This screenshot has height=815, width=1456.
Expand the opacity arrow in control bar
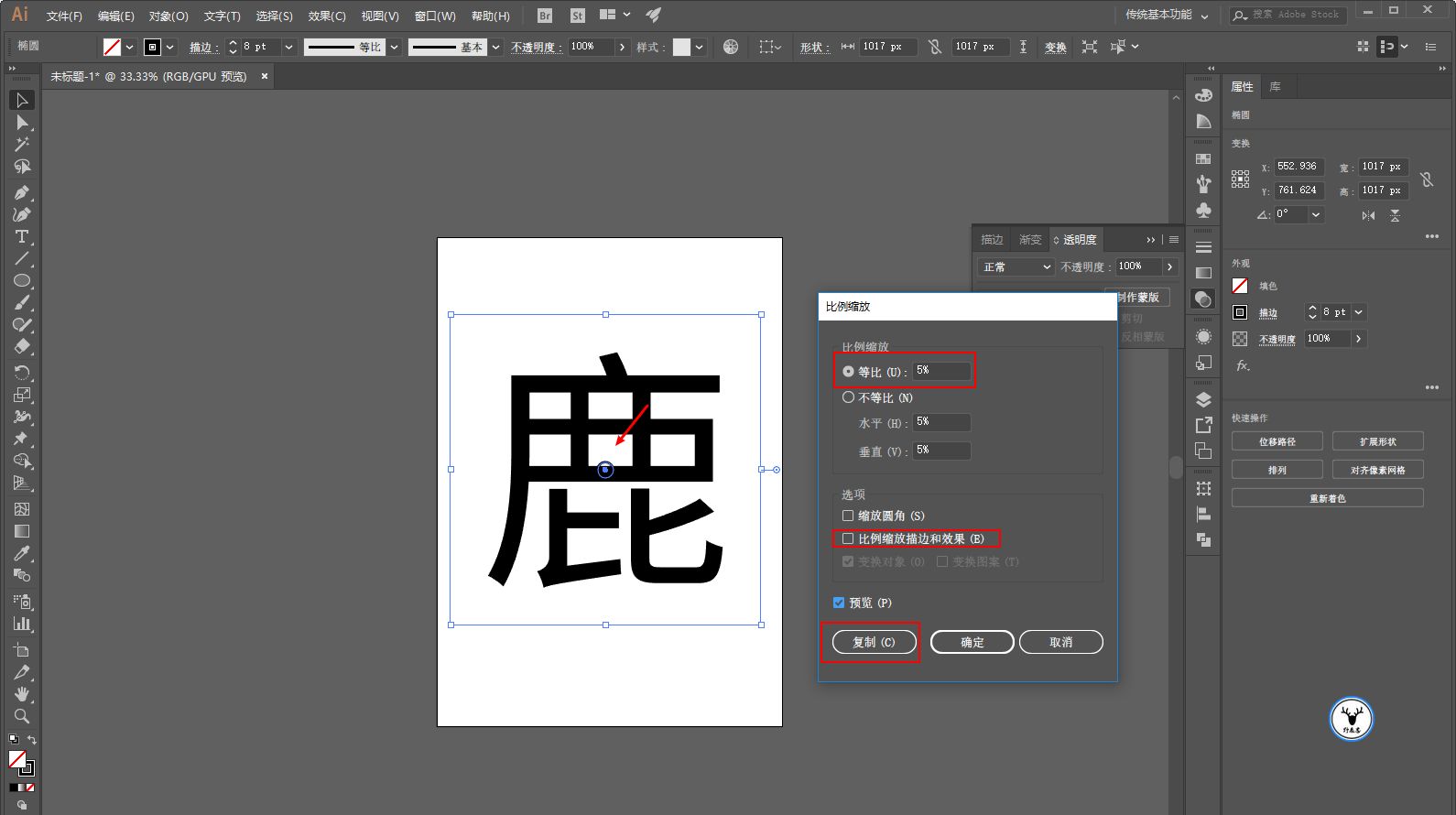(x=623, y=47)
